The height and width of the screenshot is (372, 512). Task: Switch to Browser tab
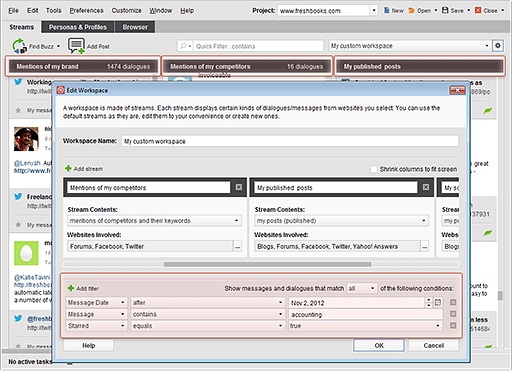(x=135, y=27)
